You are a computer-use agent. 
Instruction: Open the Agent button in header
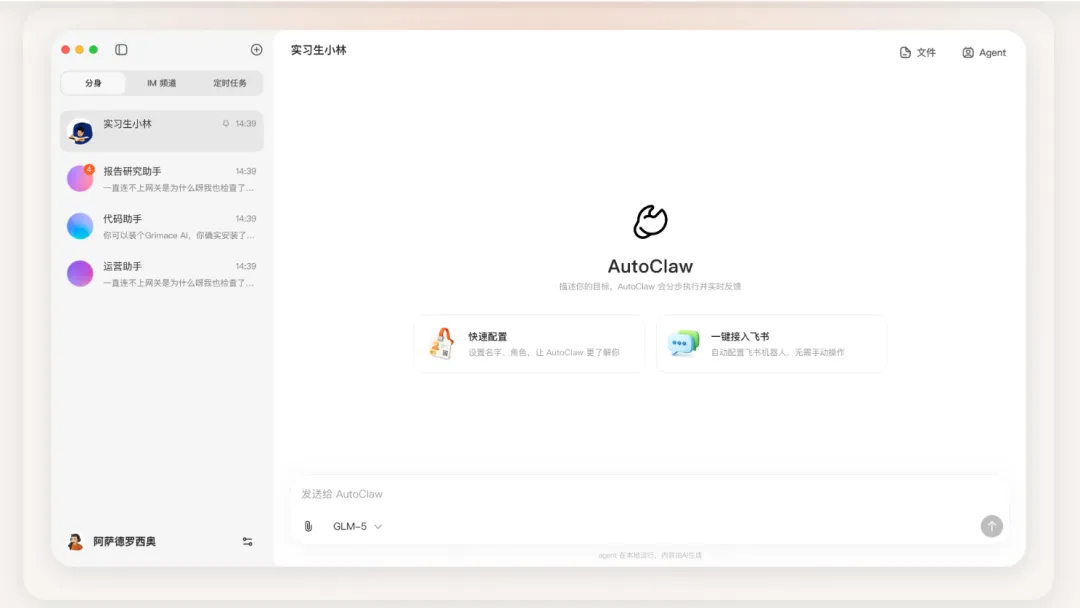pos(984,52)
